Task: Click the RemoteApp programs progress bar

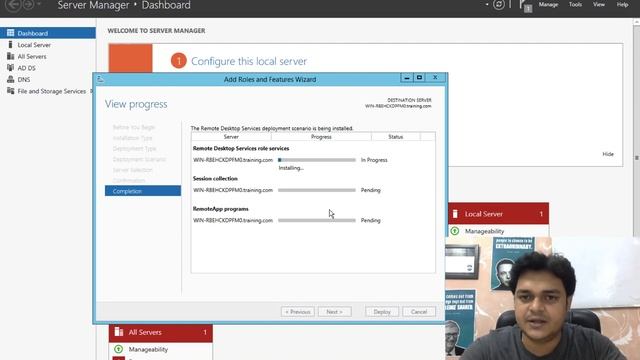Action: tap(317, 220)
